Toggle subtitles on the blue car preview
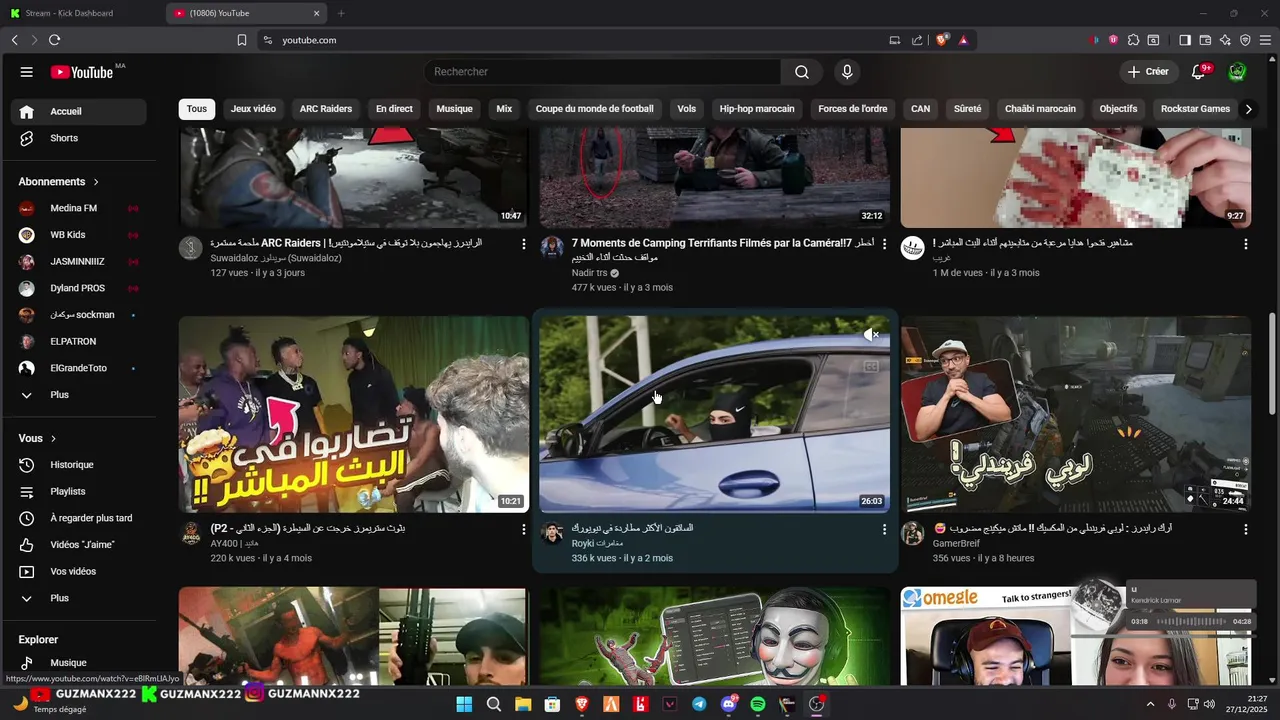 pos(871,366)
